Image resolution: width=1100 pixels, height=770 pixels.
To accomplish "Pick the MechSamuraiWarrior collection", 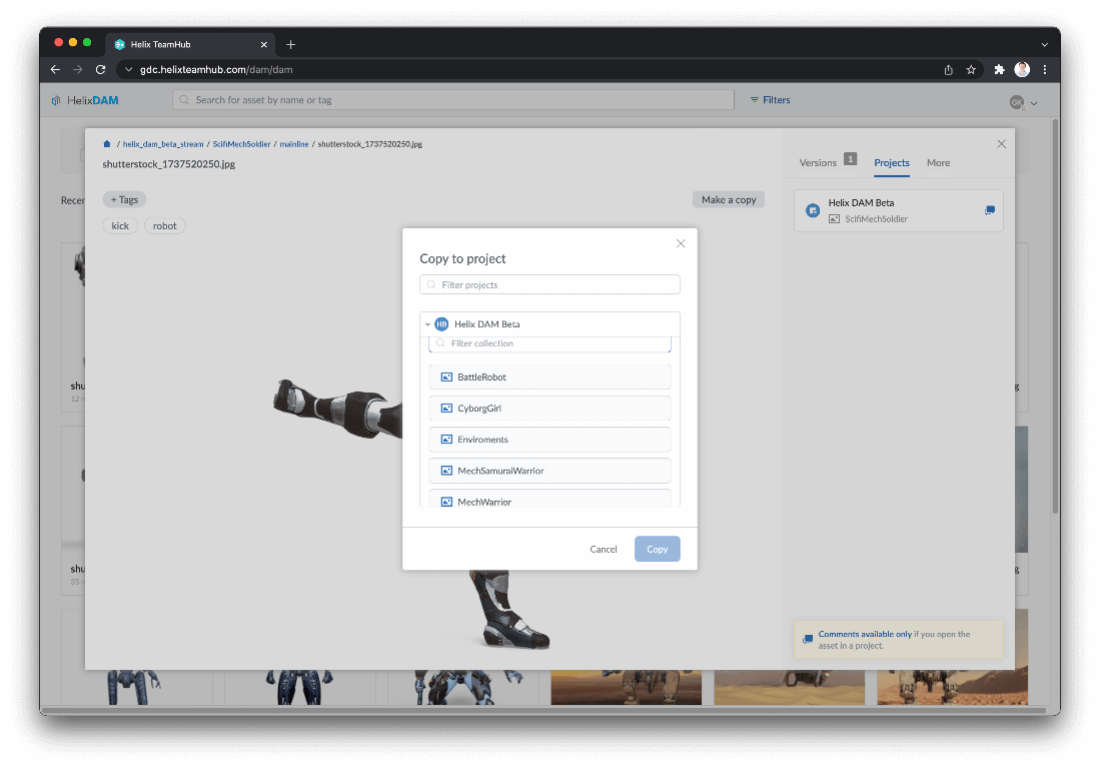I will (550, 471).
